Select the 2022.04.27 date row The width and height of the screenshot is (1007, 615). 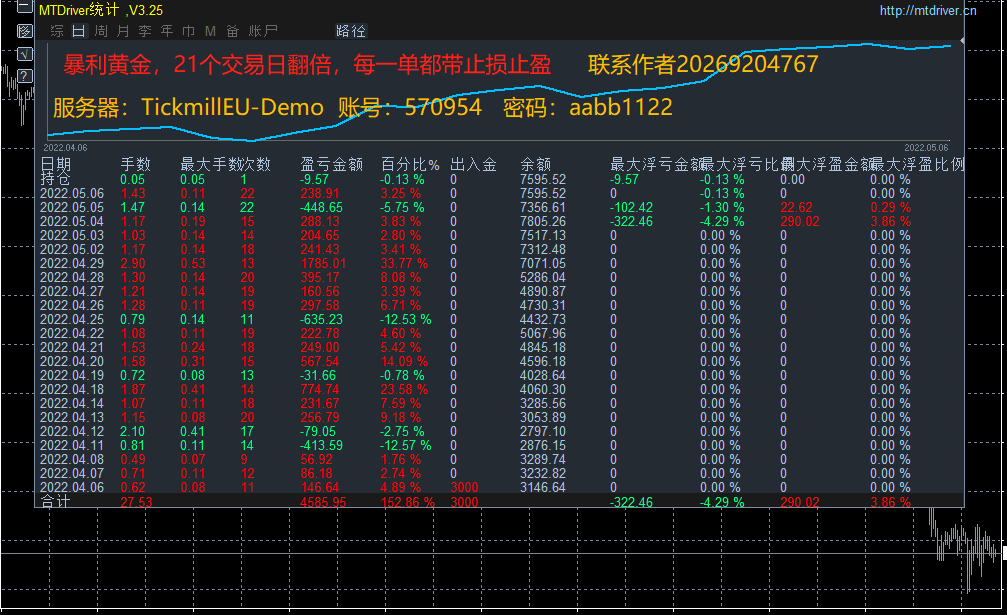[x=72, y=291]
